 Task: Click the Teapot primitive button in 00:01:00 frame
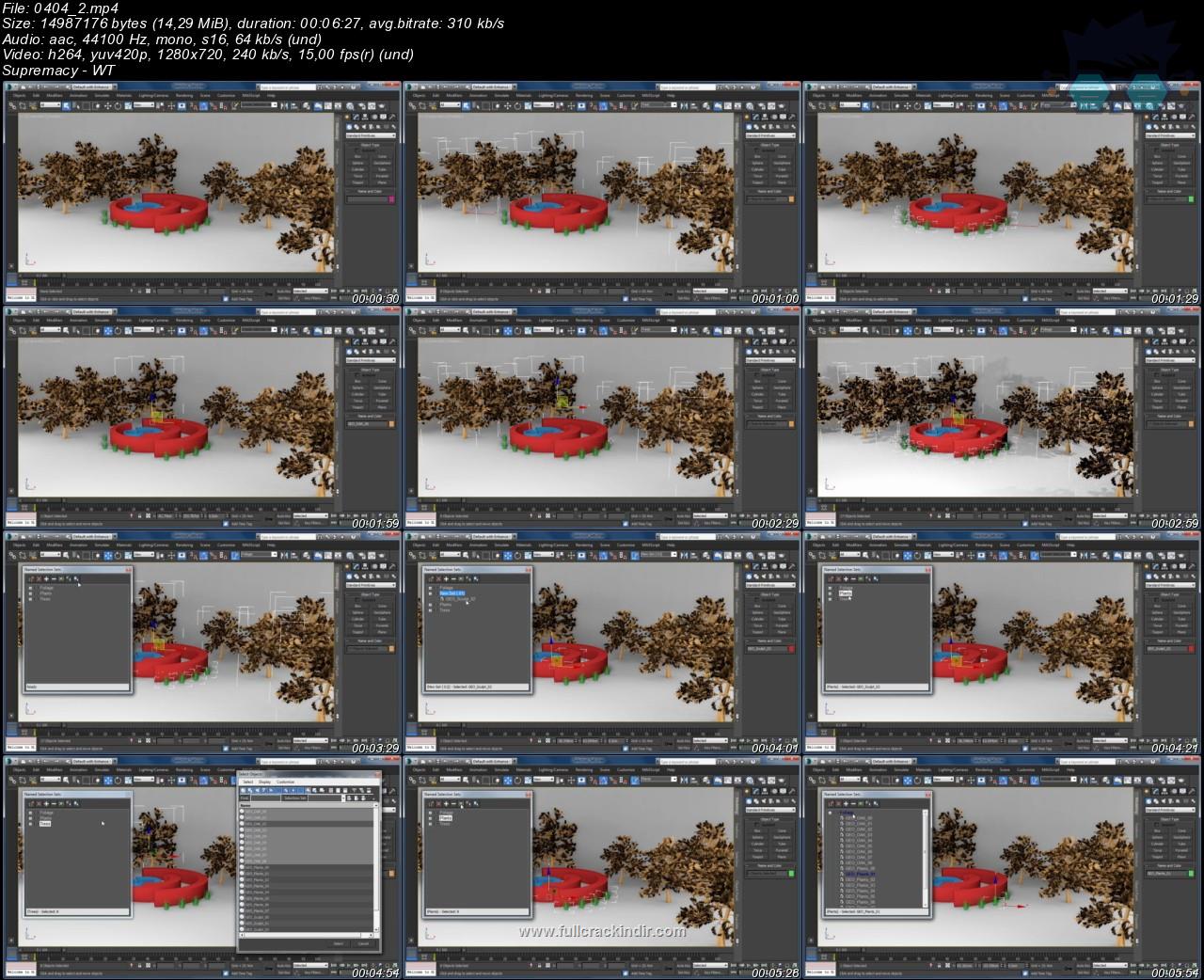[x=758, y=182]
